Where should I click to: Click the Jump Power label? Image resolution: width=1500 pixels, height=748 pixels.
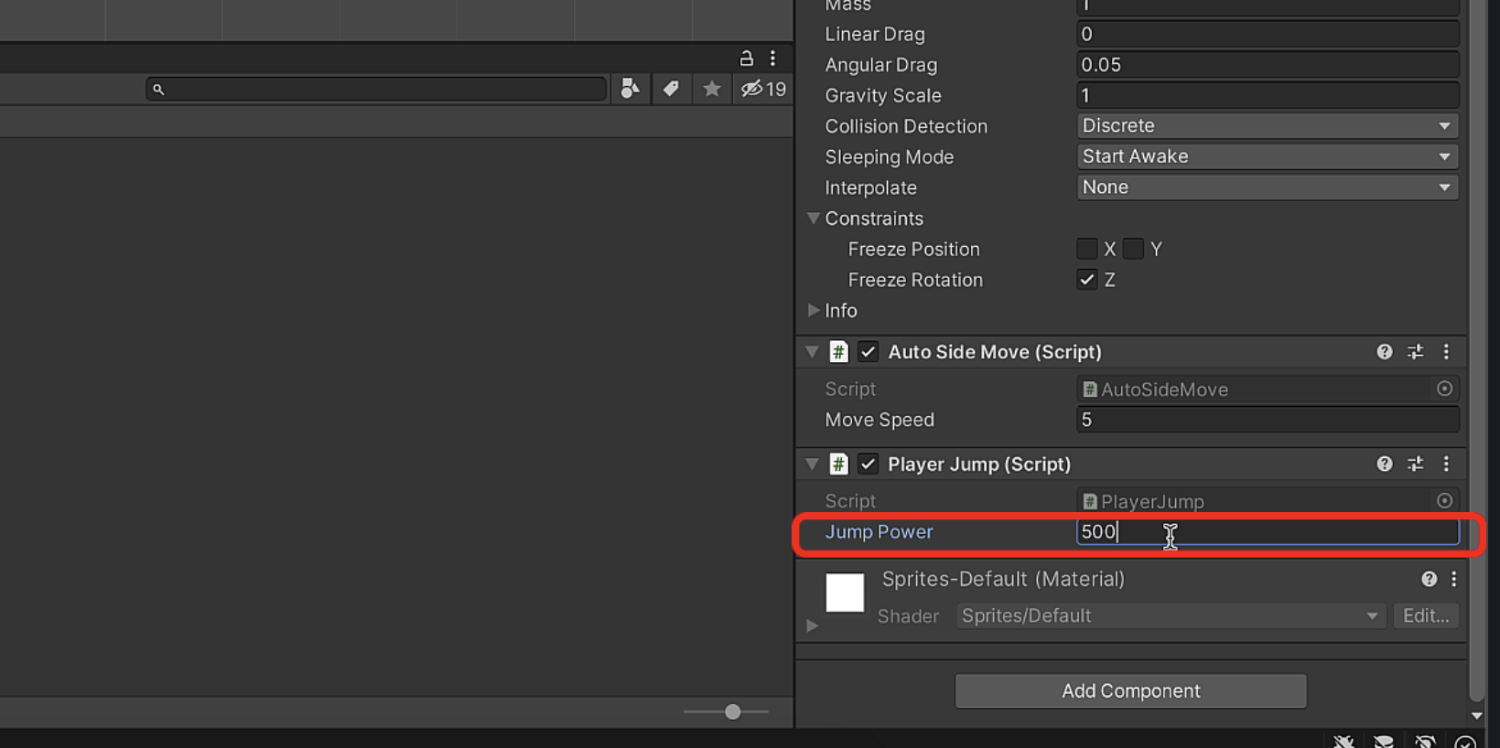coord(879,532)
